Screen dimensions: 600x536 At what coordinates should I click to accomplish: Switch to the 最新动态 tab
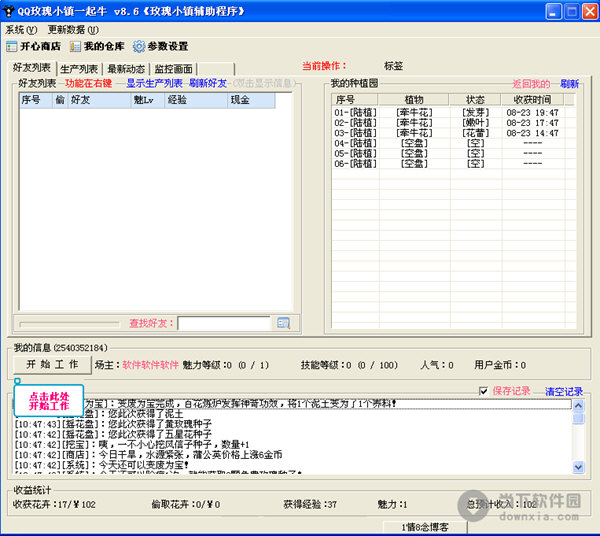(126, 69)
